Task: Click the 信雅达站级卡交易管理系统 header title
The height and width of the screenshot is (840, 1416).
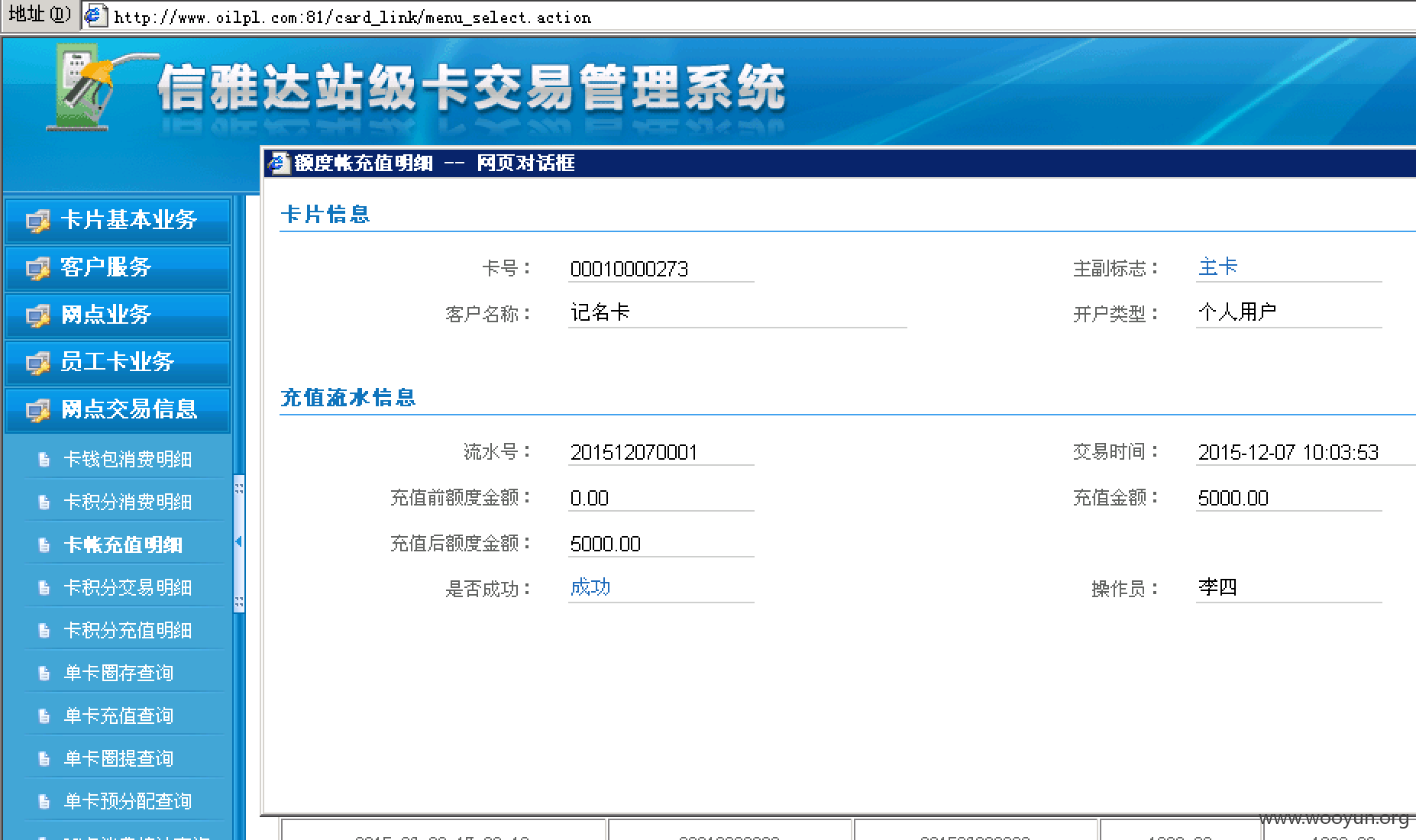Action: click(471, 88)
